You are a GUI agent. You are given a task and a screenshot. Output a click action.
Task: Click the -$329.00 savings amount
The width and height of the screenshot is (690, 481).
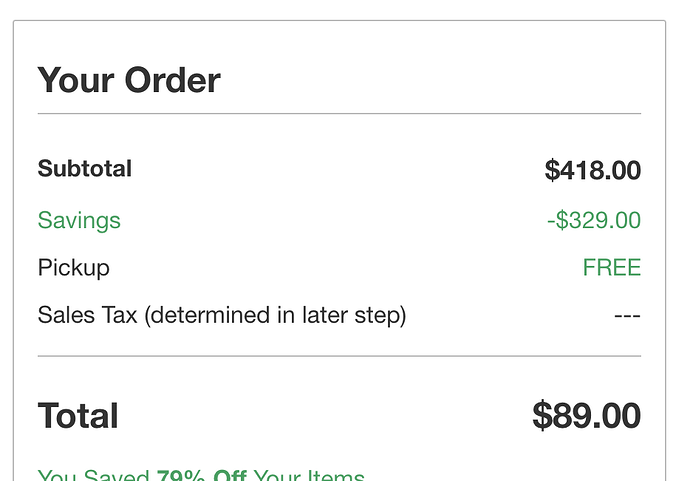[594, 220]
